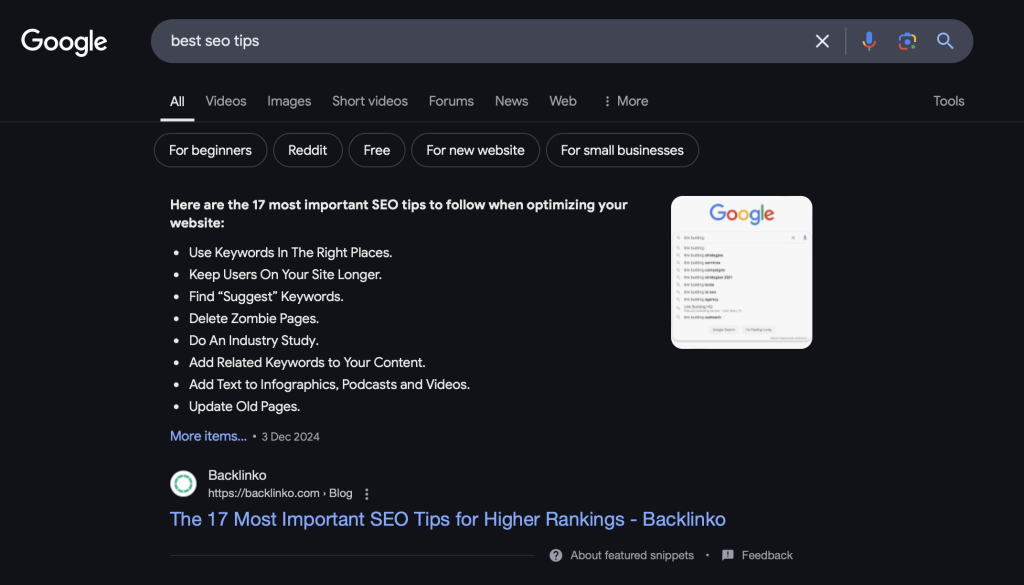Click the snippet heading about 17 SEO tips

click(x=398, y=213)
